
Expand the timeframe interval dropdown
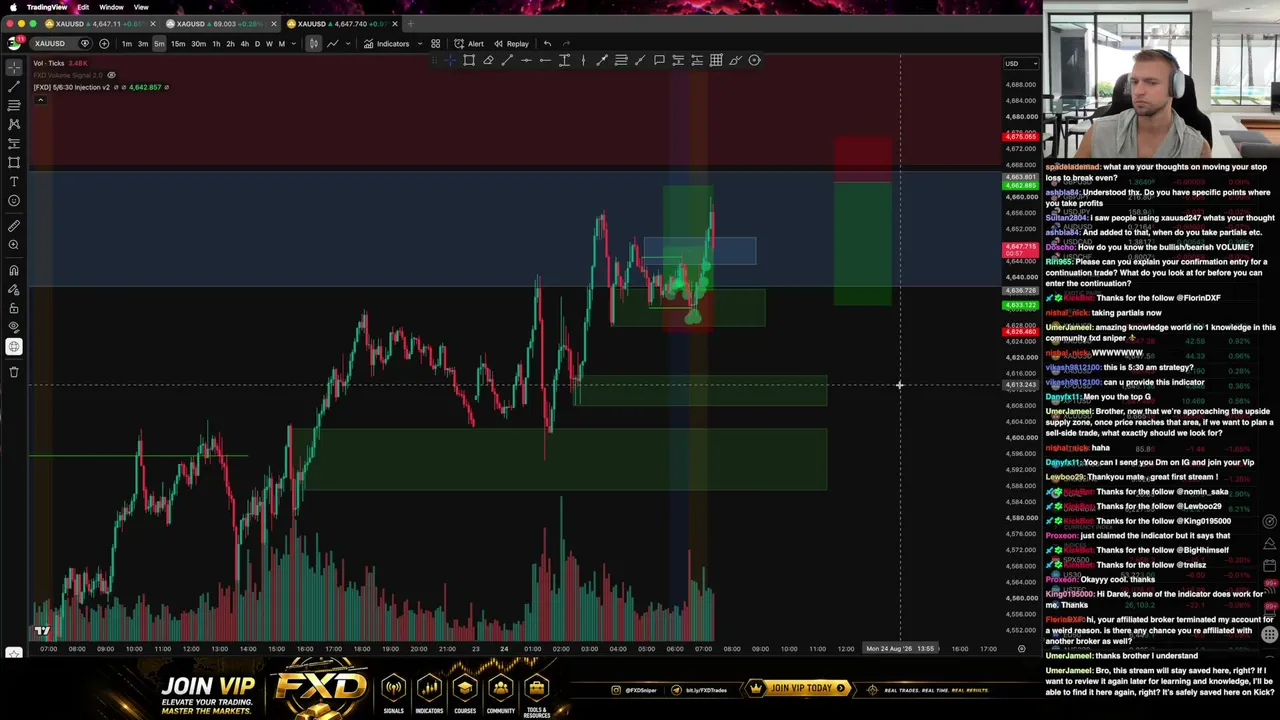tap(294, 44)
